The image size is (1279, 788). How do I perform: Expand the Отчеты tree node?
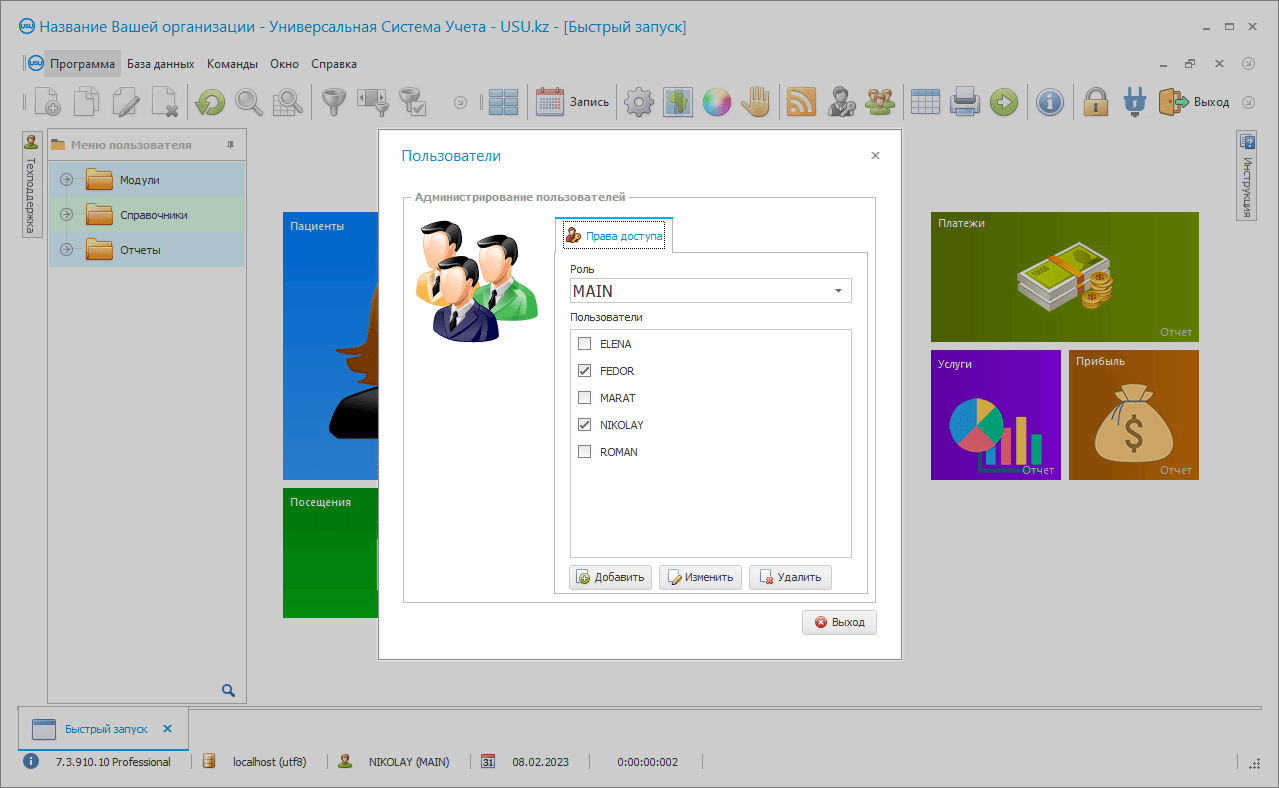[x=67, y=250]
